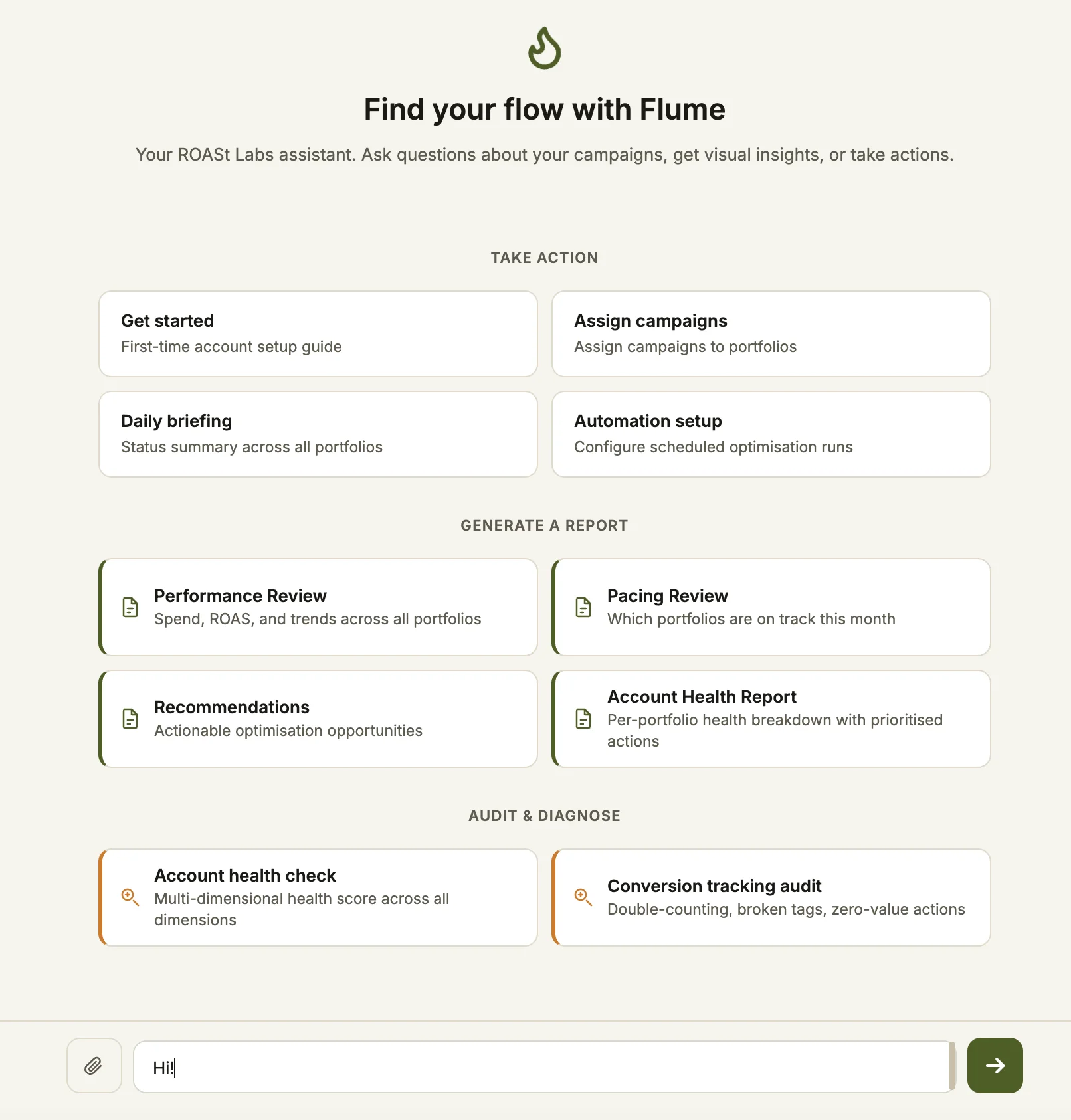
Task: Click the Flume flame logo
Action: click(543, 48)
